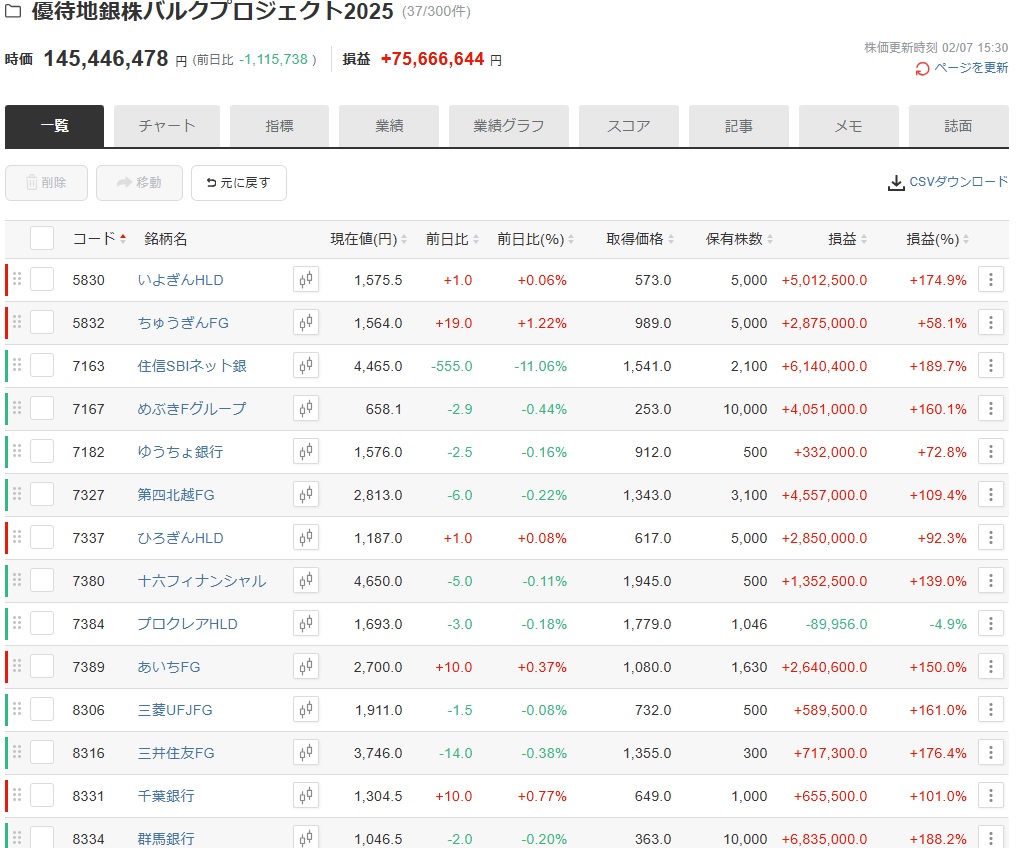Click drag handle of 住信SBIネット銀 row

(x=17, y=365)
